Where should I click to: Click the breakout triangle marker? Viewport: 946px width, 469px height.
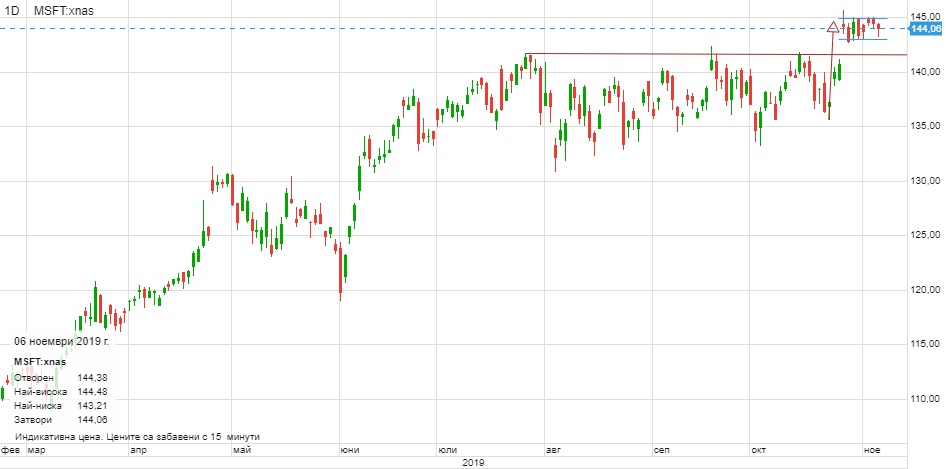tap(833, 27)
